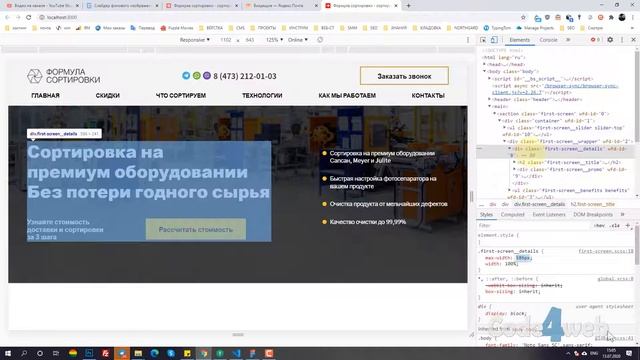
Task: Open the ТЕХНОЛОГИИ menu item
Action: (x=262, y=96)
